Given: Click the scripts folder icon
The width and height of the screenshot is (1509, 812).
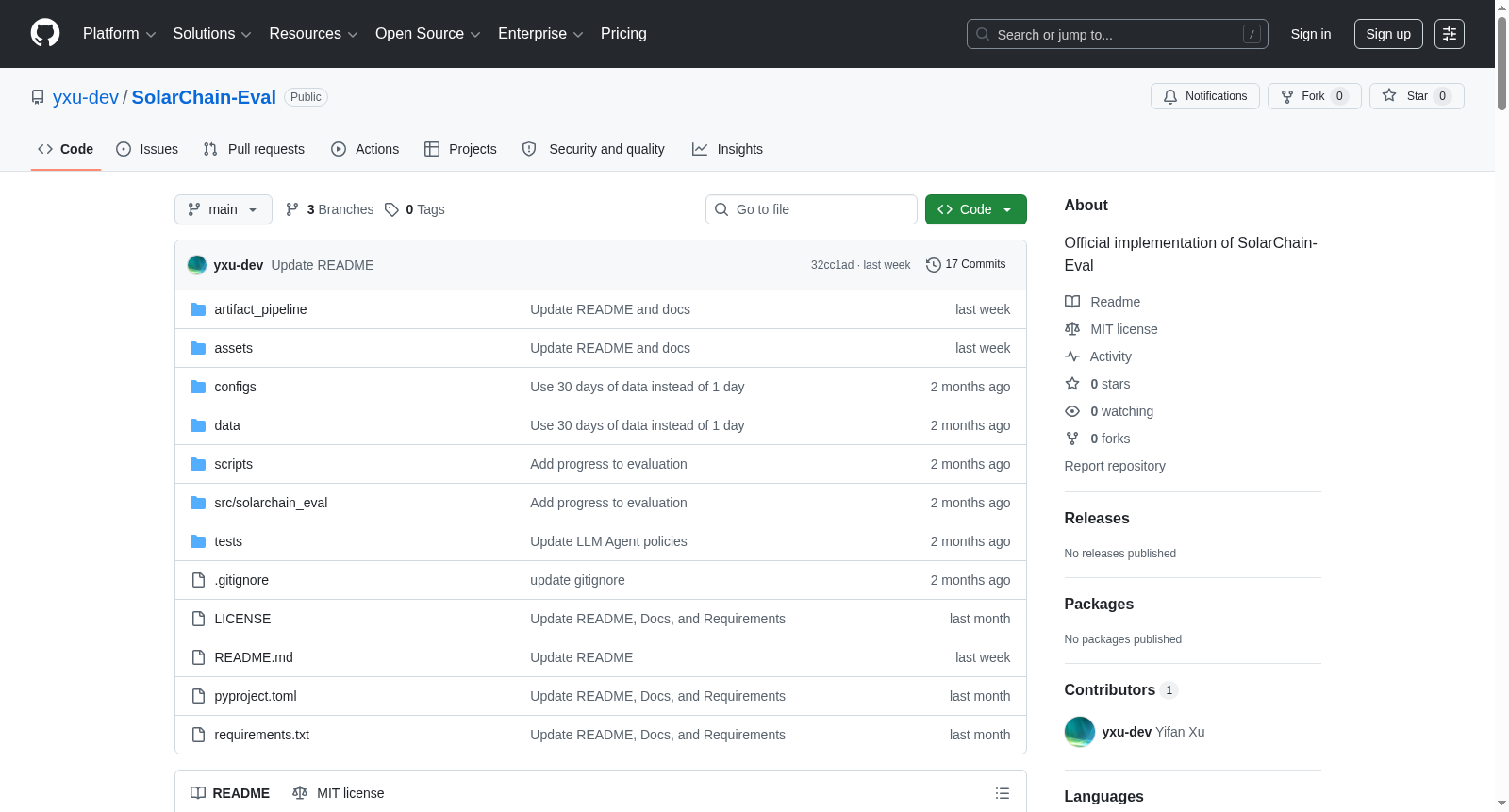Looking at the screenshot, I should (x=198, y=464).
